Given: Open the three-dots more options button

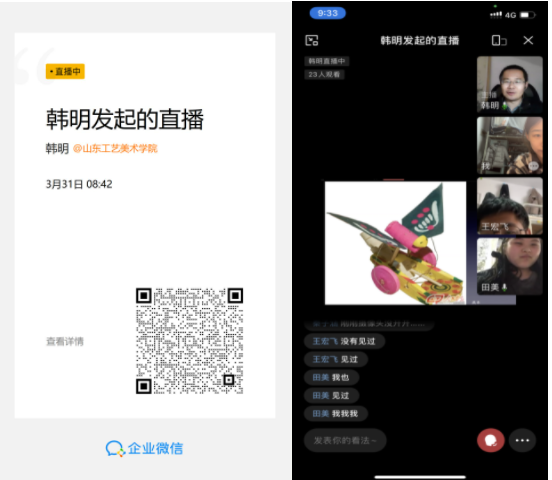Looking at the screenshot, I should tap(522, 440).
